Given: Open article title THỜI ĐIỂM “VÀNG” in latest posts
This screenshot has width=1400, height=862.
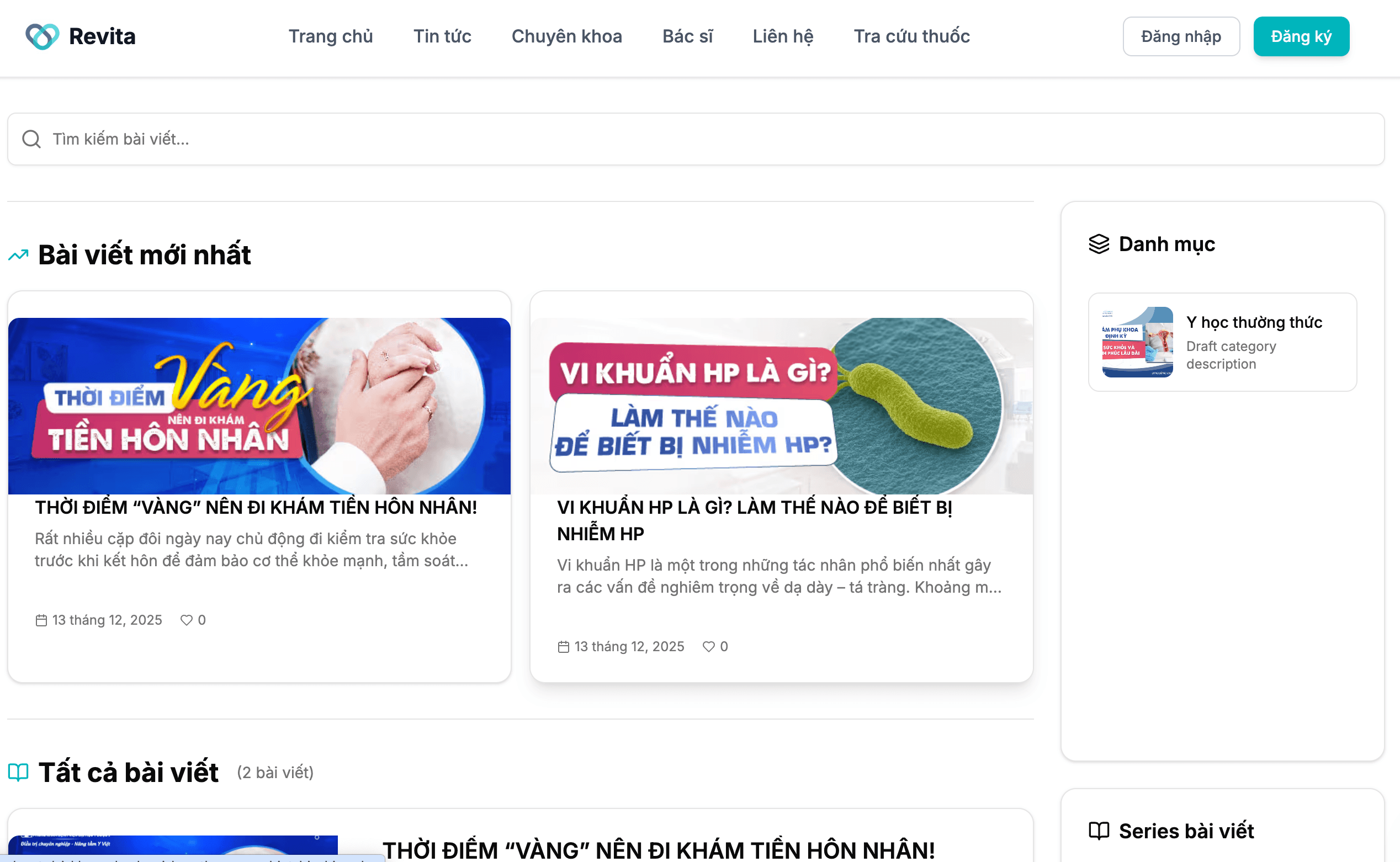Looking at the screenshot, I should pyautogui.click(x=256, y=507).
